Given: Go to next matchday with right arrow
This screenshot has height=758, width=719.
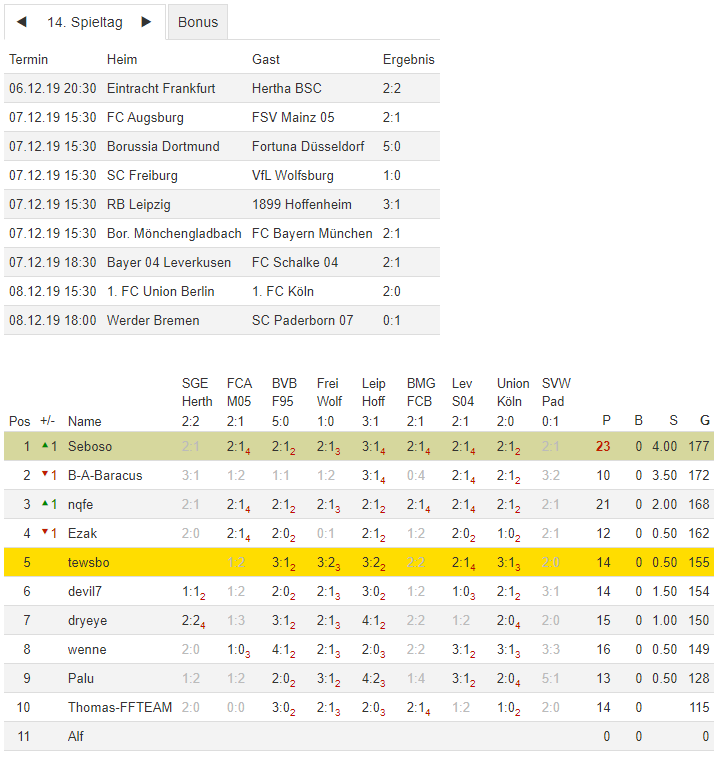Looking at the screenshot, I should 146,22.
